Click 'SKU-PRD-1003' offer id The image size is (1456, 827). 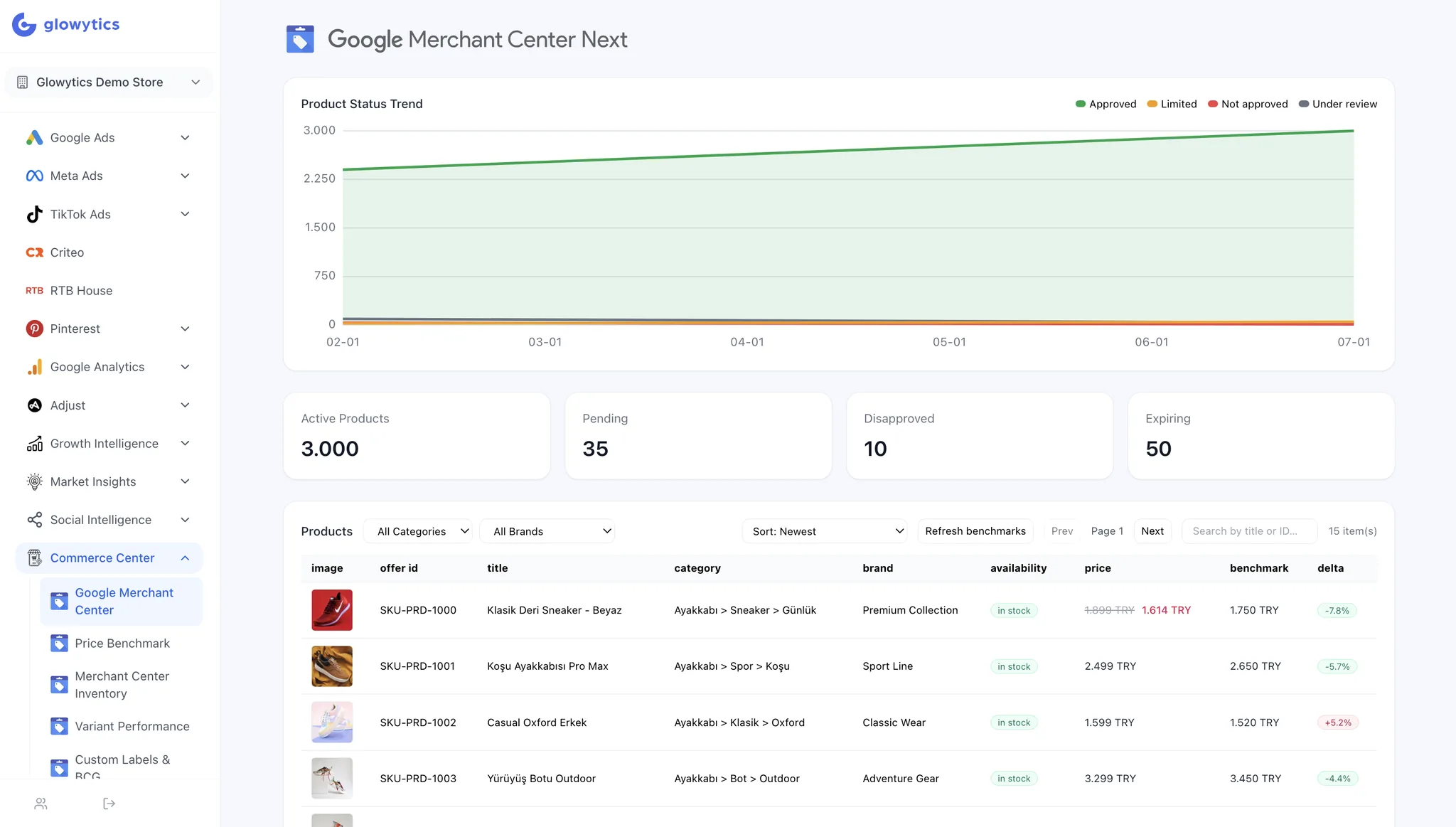pyautogui.click(x=418, y=779)
